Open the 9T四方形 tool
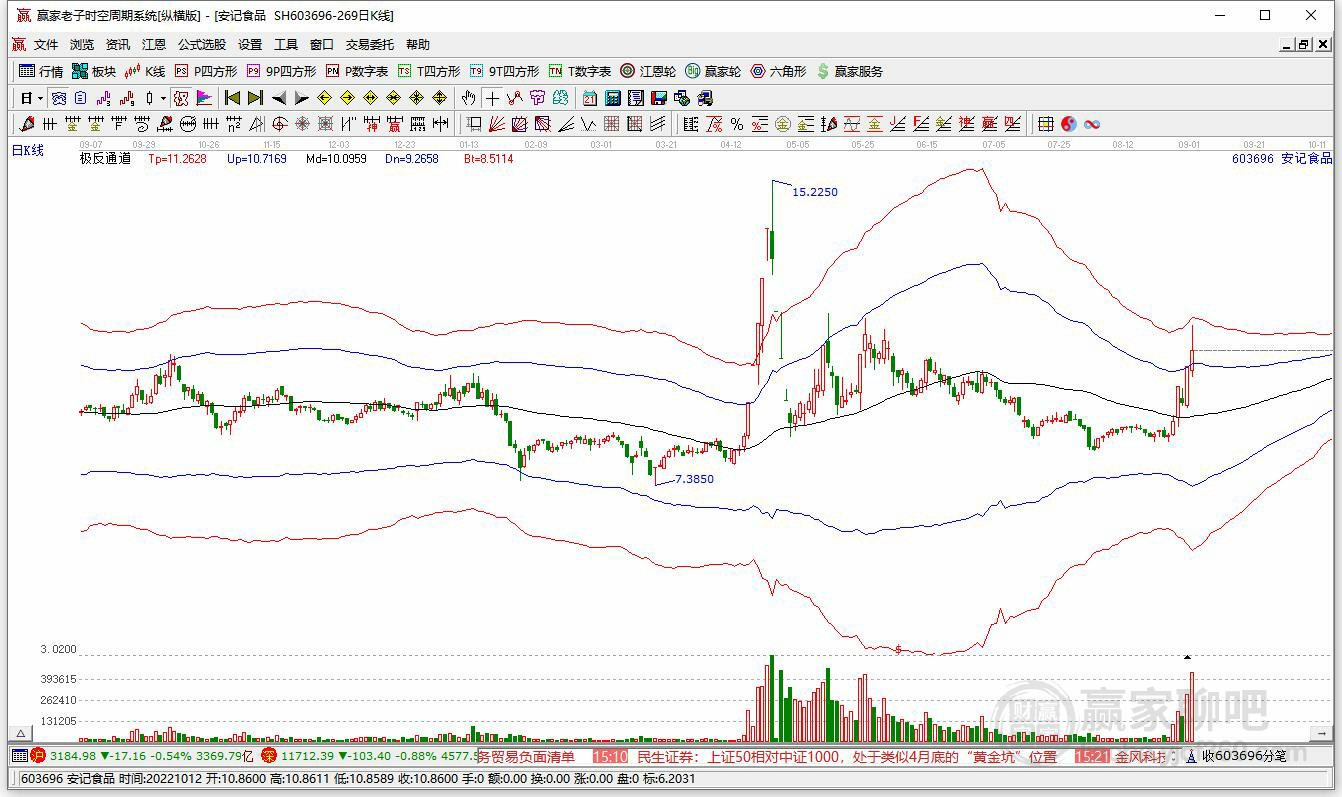The height and width of the screenshot is (797, 1342). click(x=504, y=71)
